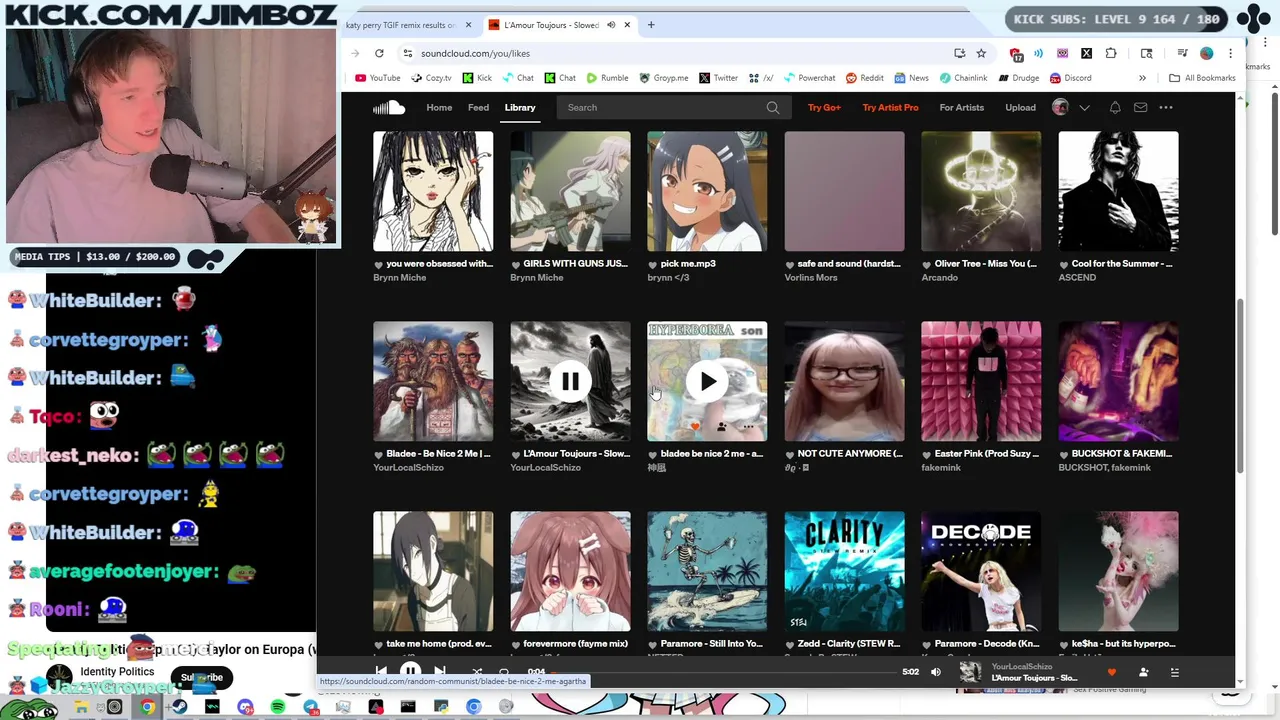
Task: Open the Reddit bookmark
Action: (865, 78)
